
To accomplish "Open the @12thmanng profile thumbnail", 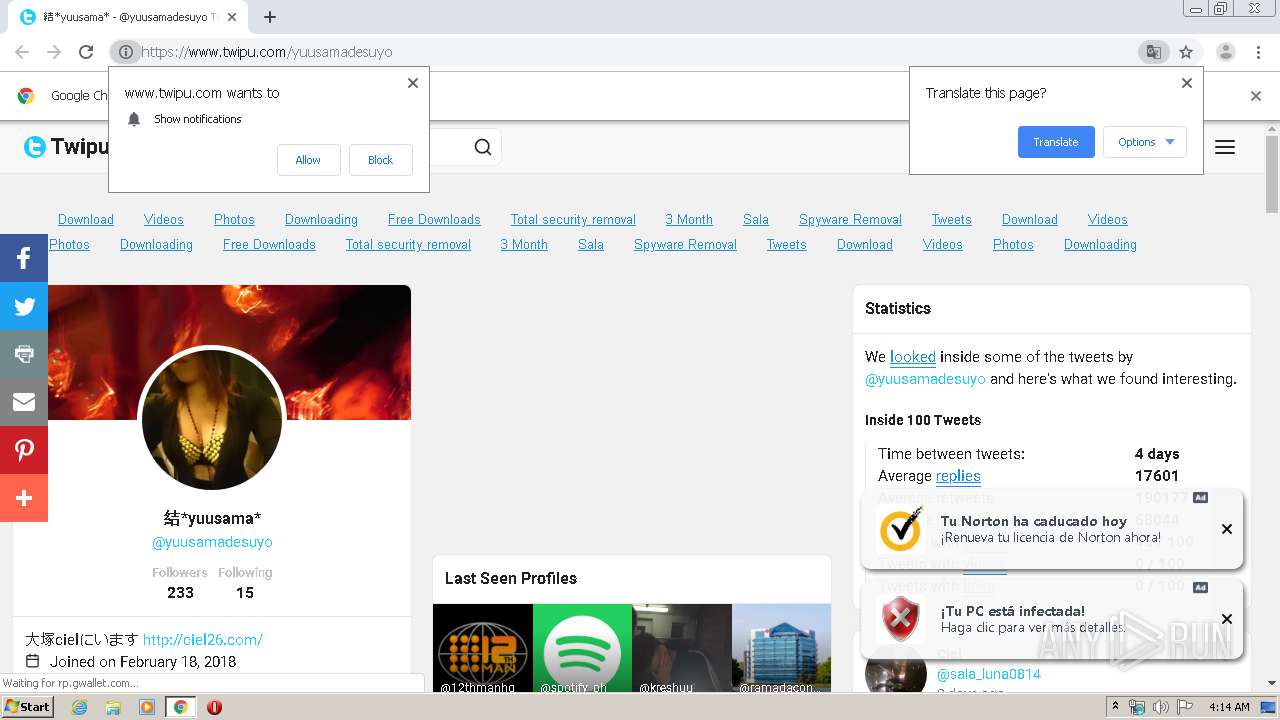I will coord(483,648).
